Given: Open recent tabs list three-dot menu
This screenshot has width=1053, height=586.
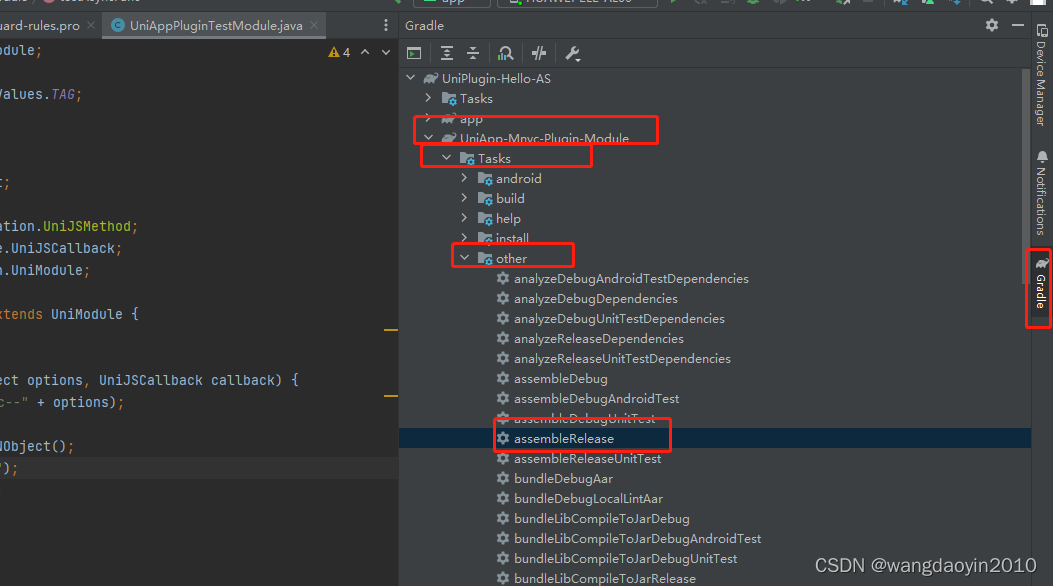Looking at the screenshot, I should 385,26.
